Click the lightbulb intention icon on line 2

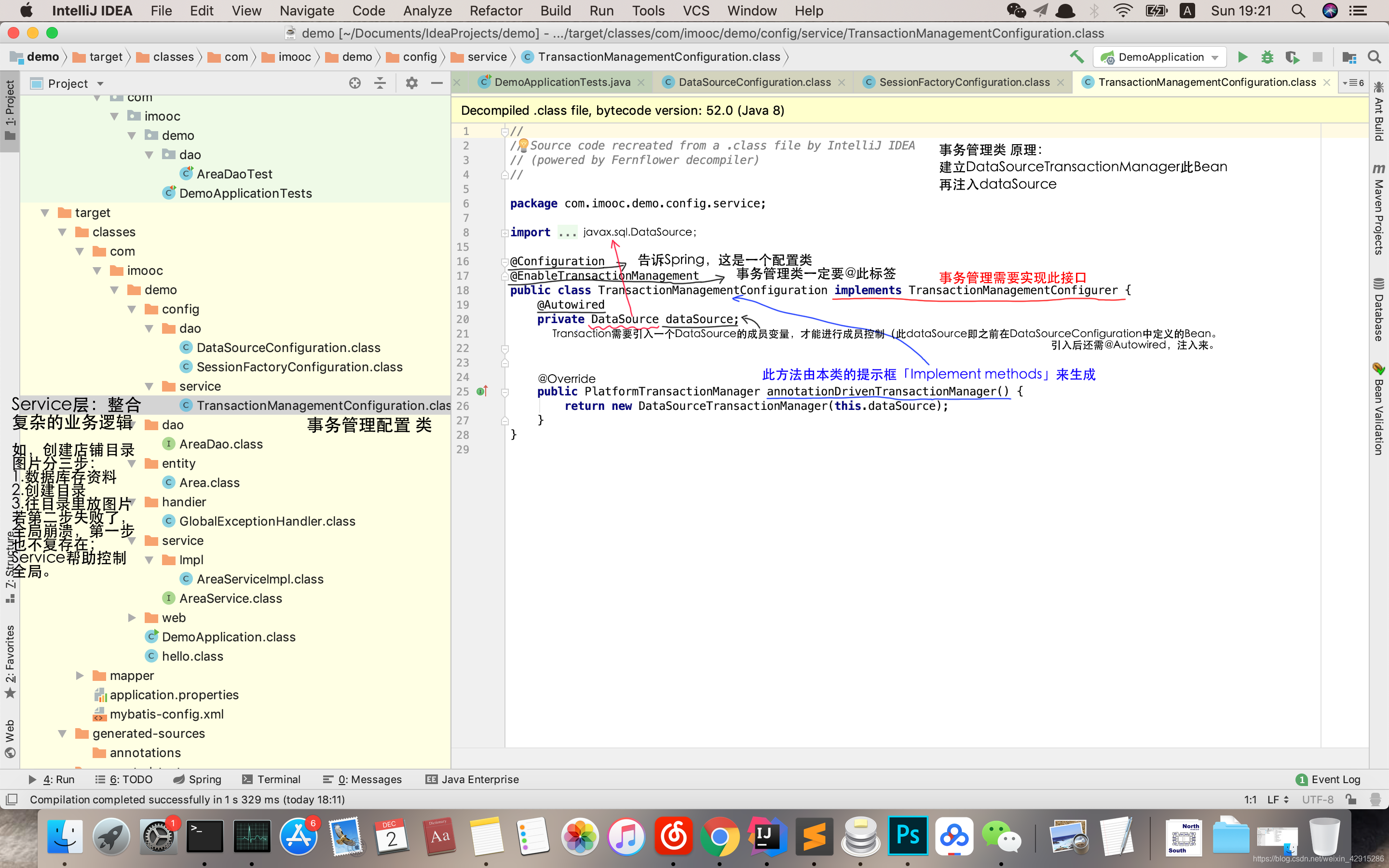(523, 145)
